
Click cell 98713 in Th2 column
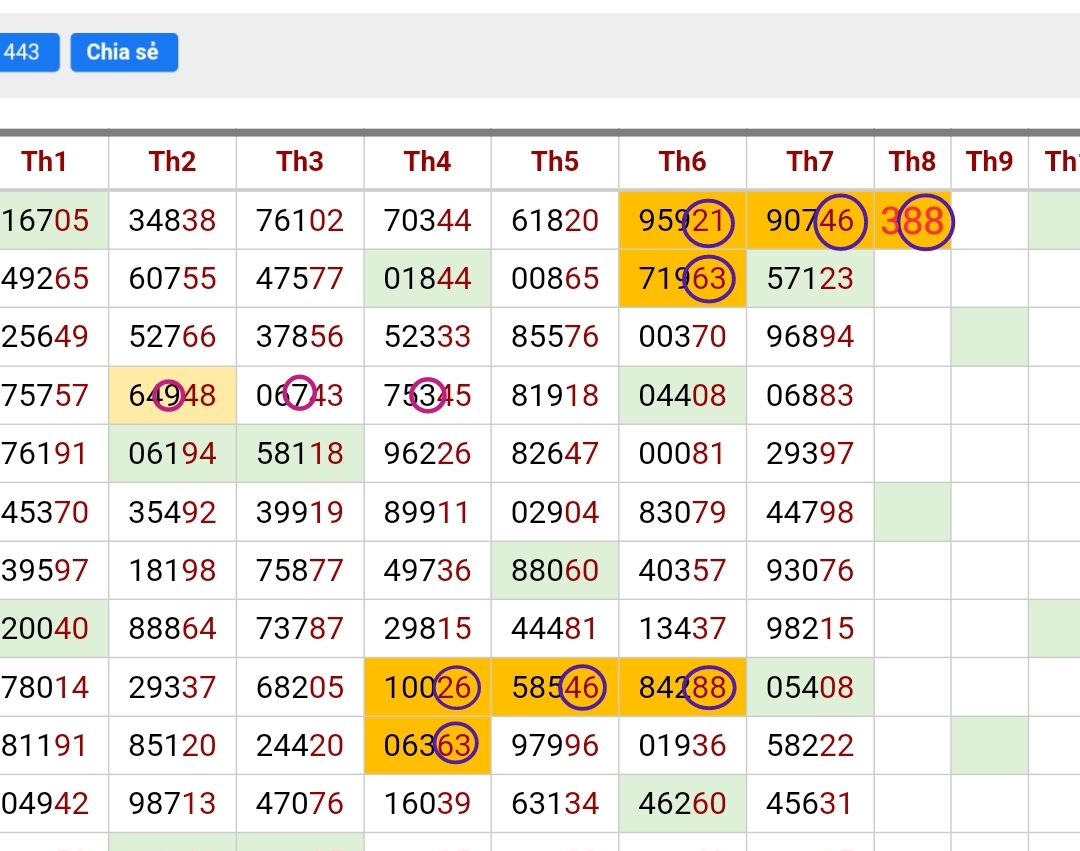point(172,803)
